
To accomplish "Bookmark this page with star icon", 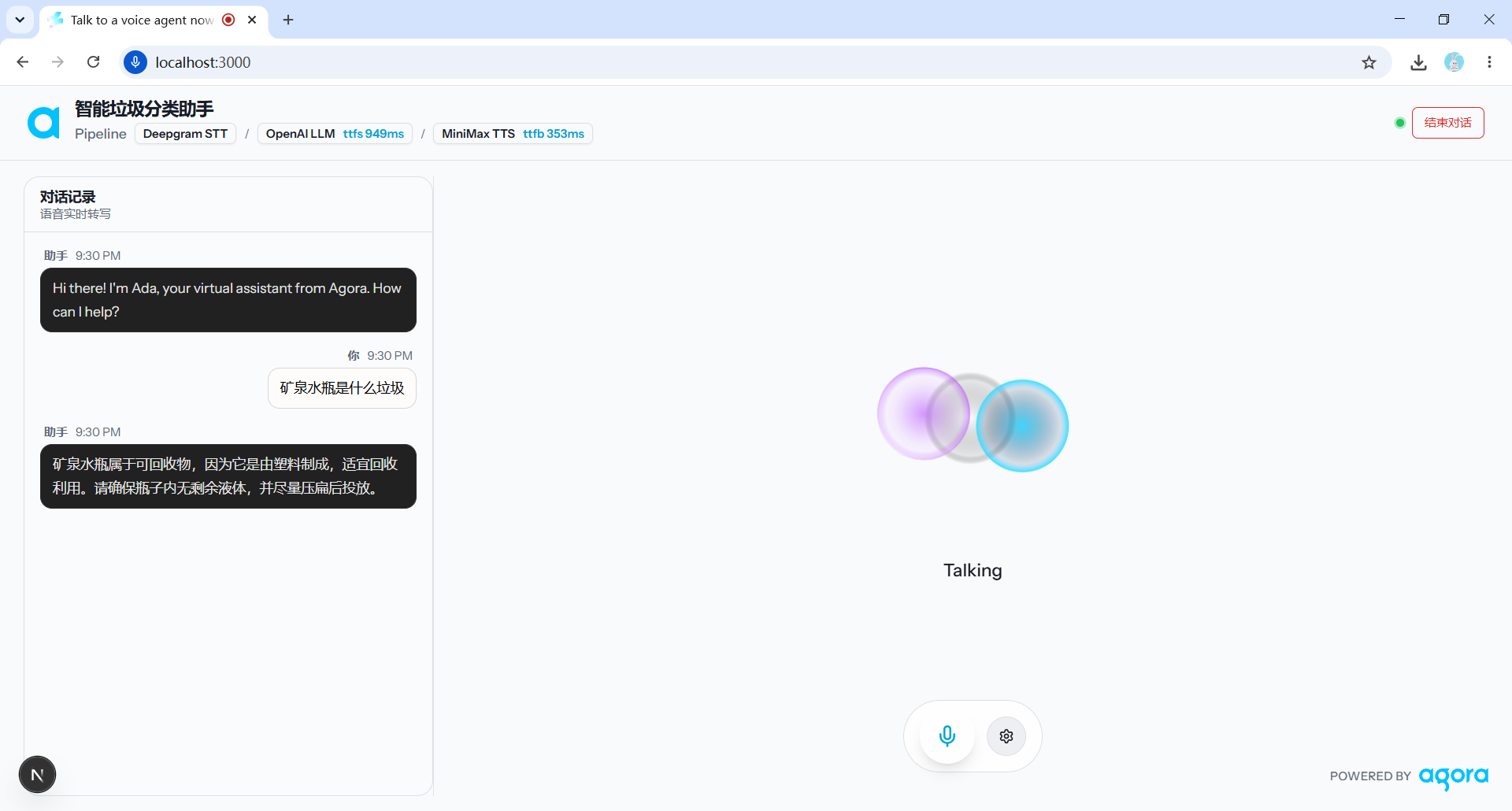I will pyautogui.click(x=1369, y=62).
